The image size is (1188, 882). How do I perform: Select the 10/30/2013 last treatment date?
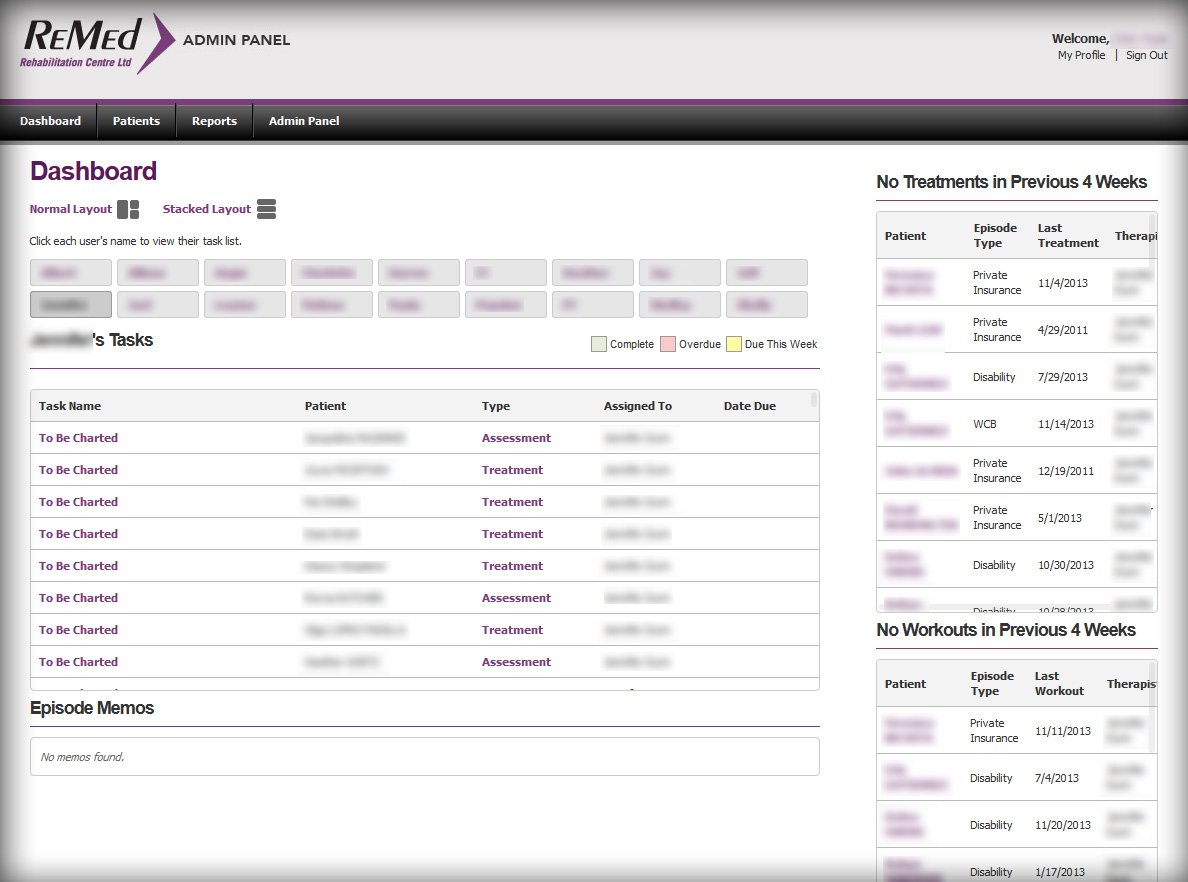1065,565
